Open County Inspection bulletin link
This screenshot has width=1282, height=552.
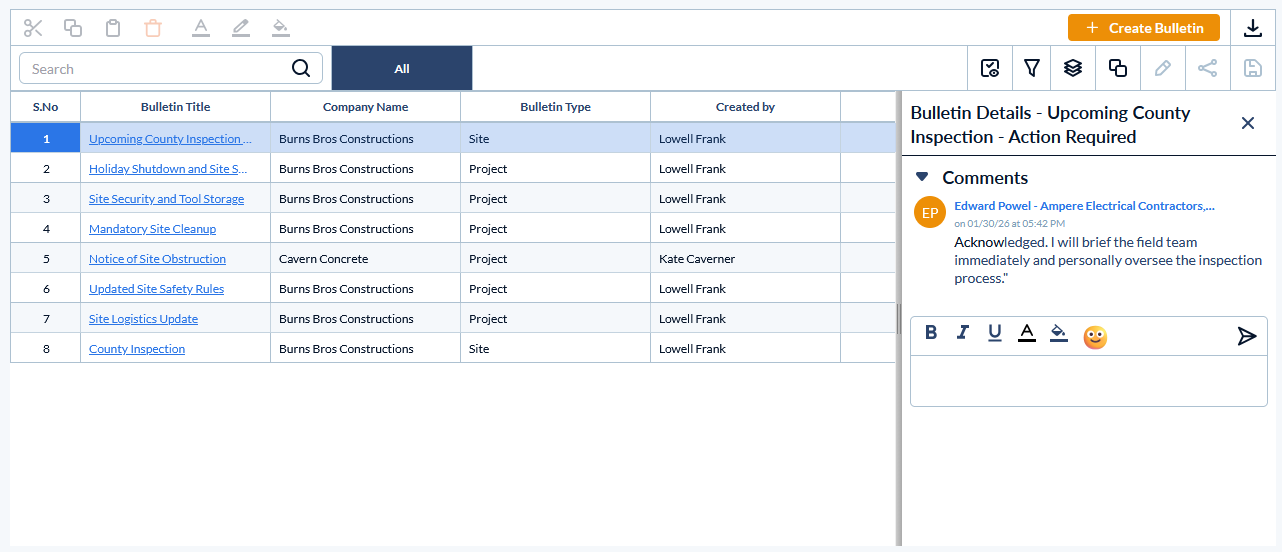point(137,349)
